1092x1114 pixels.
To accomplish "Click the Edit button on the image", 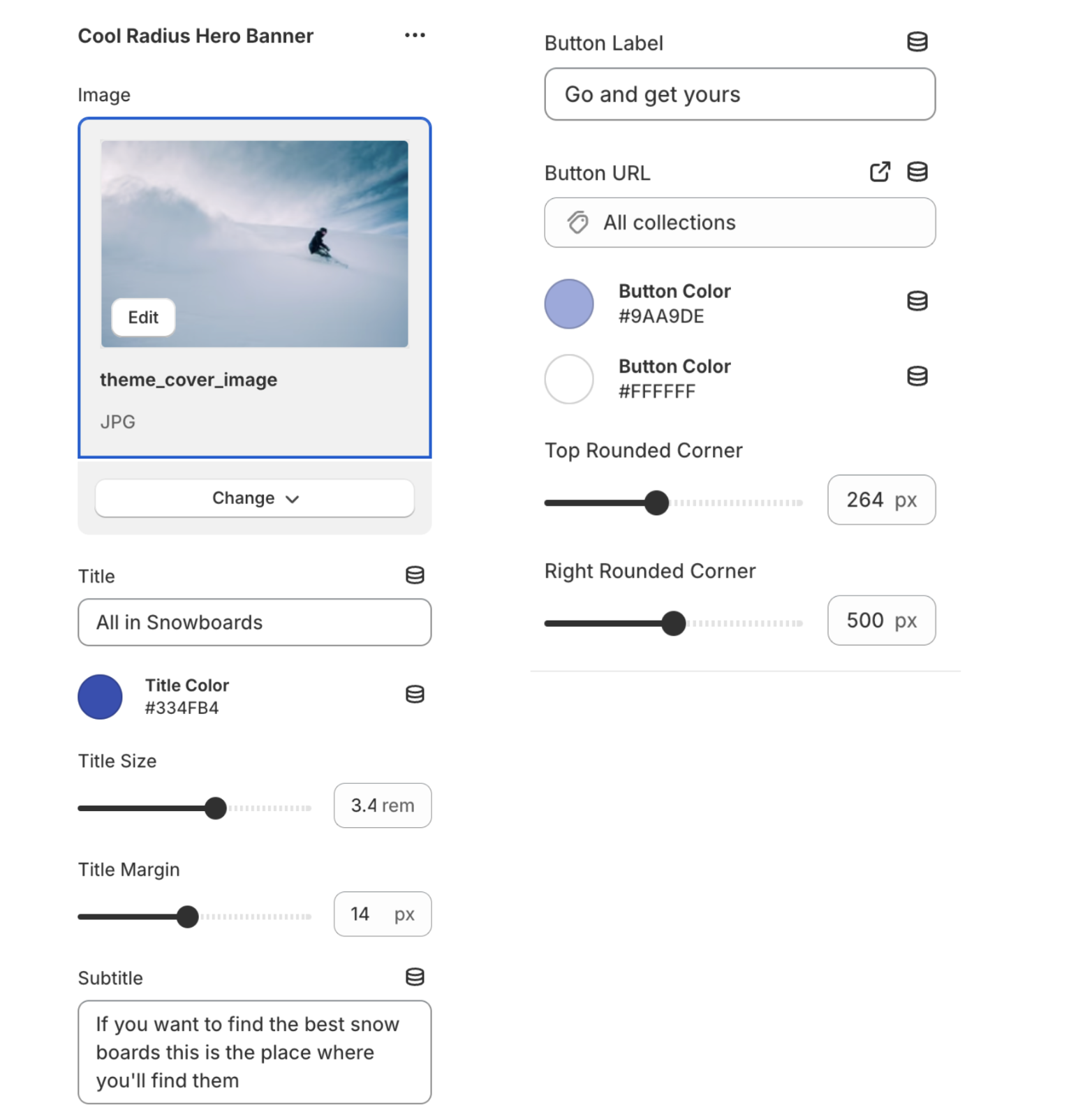I will [142, 317].
